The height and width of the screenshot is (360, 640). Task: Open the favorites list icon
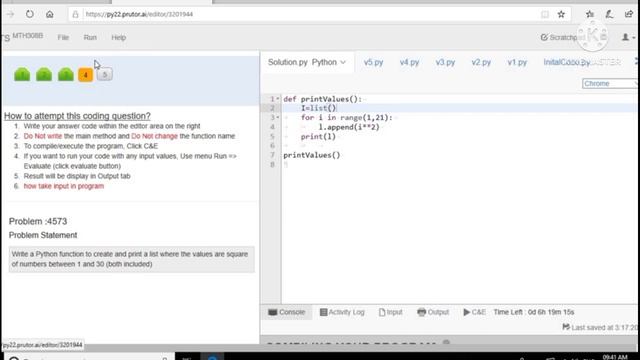pyautogui.click(x=590, y=14)
